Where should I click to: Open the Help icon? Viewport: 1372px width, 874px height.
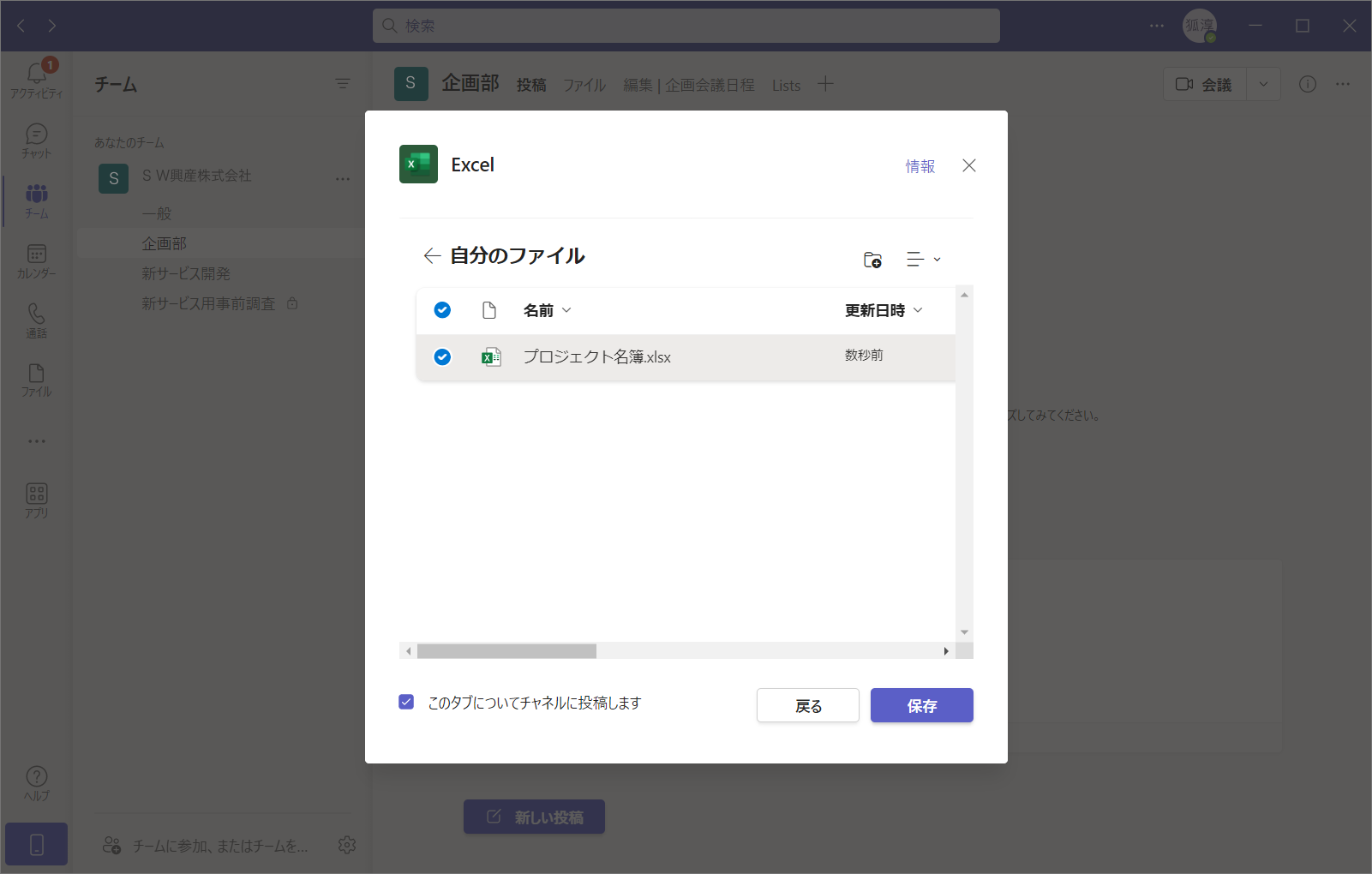pyautogui.click(x=36, y=776)
